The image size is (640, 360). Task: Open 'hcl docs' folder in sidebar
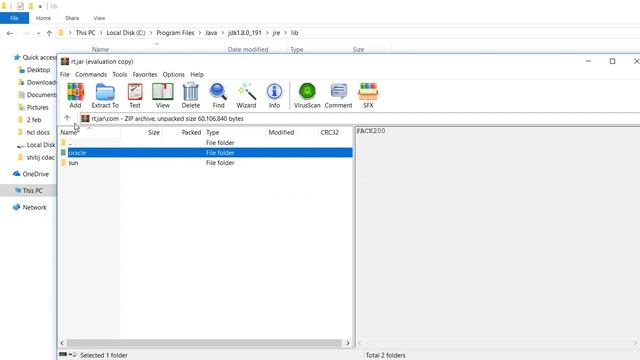tap(34, 132)
